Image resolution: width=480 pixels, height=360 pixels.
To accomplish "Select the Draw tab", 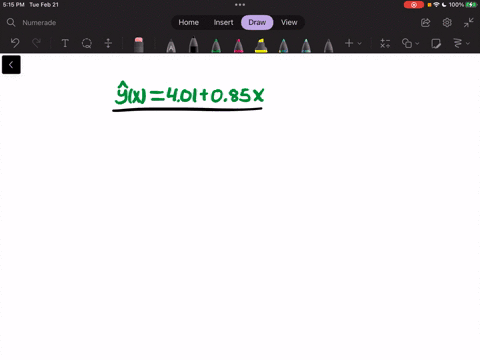I will pyautogui.click(x=257, y=22).
